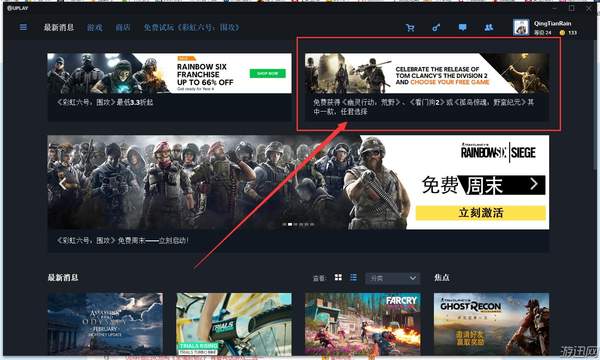
Task: Expand the news category dropdown
Action: tap(393, 278)
